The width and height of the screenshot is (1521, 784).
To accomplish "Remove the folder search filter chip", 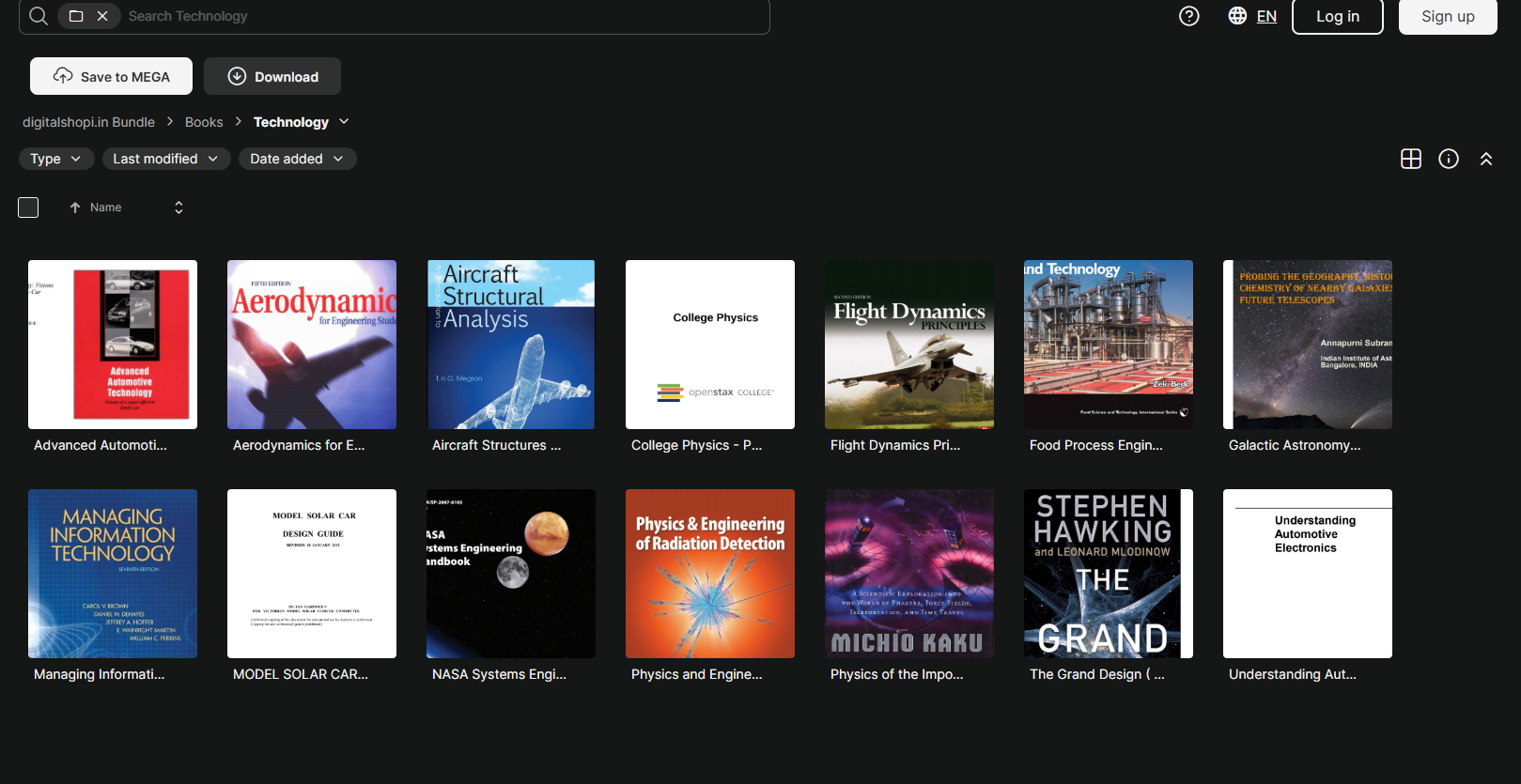I will (102, 16).
